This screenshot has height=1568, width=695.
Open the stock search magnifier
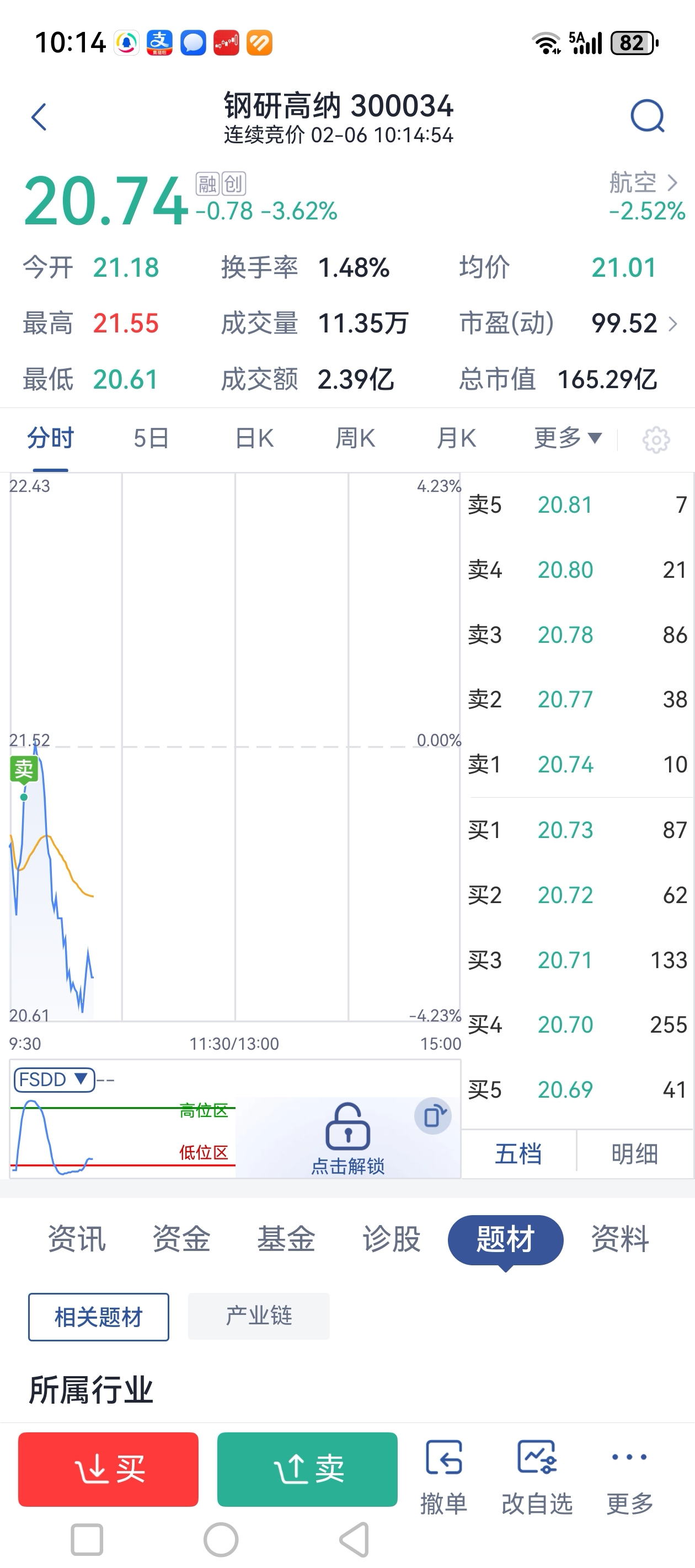coord(647,116)
